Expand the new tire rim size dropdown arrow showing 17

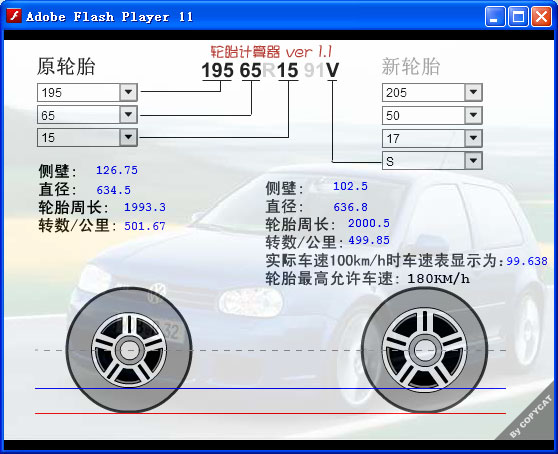pyautogui.click(x=473, y=138)
